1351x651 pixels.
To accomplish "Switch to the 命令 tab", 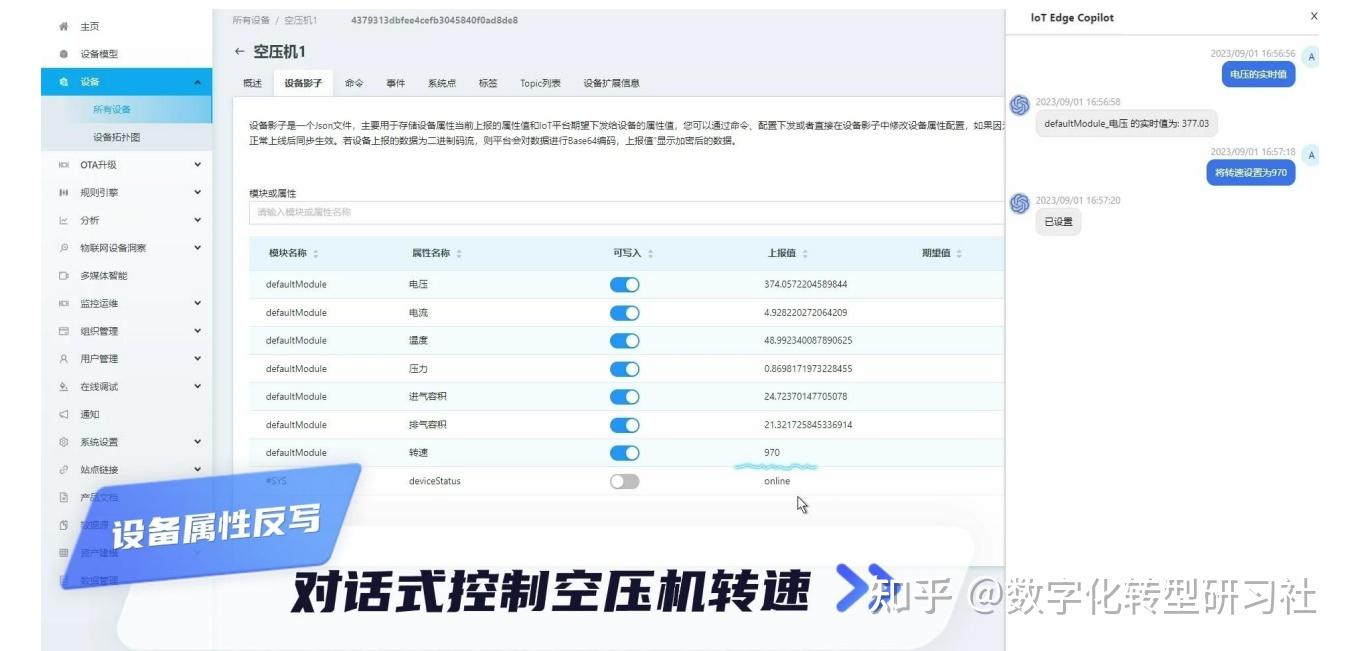I will (x=354, y=84).
